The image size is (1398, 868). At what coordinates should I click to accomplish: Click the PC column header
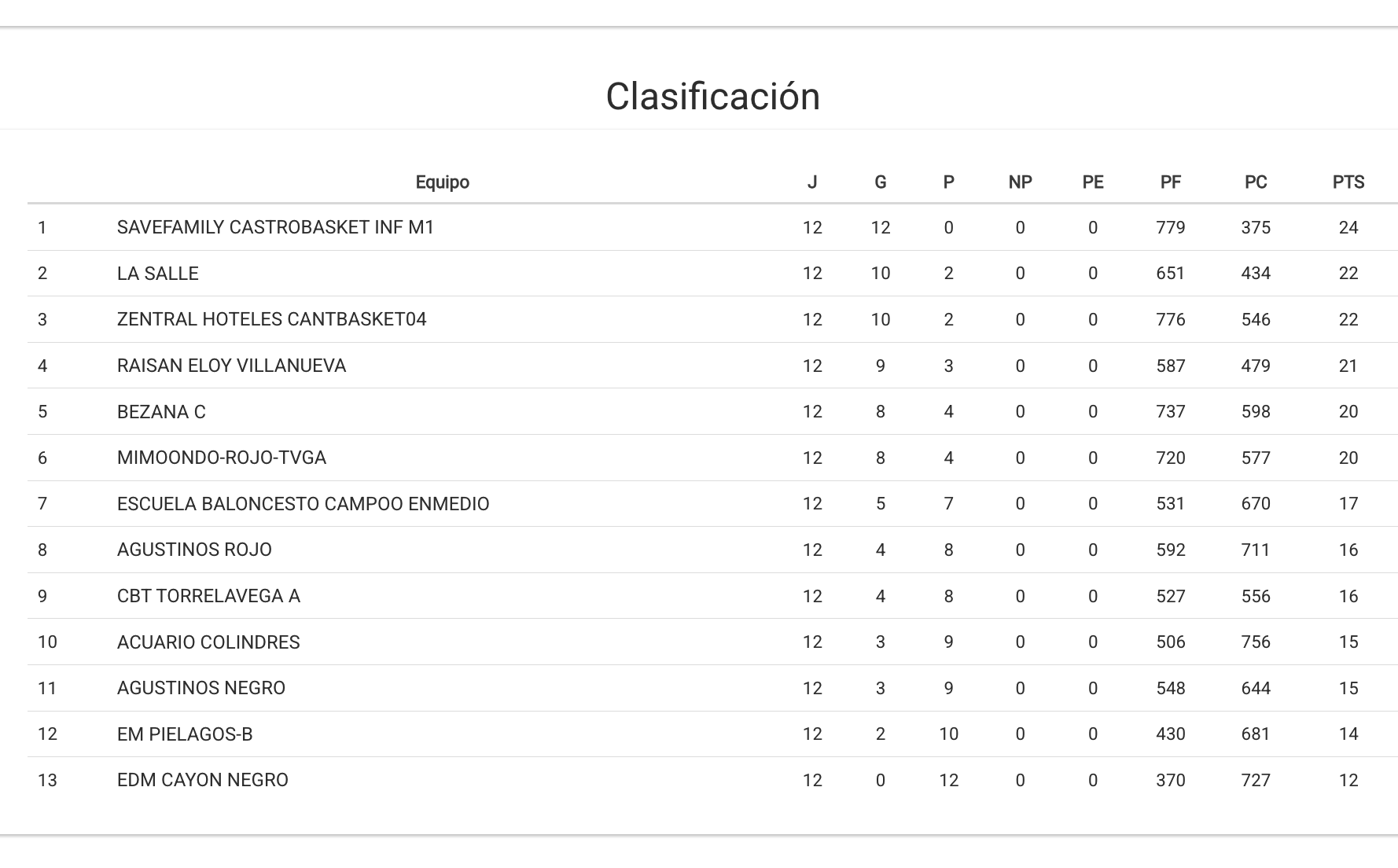coord(1255,182)
